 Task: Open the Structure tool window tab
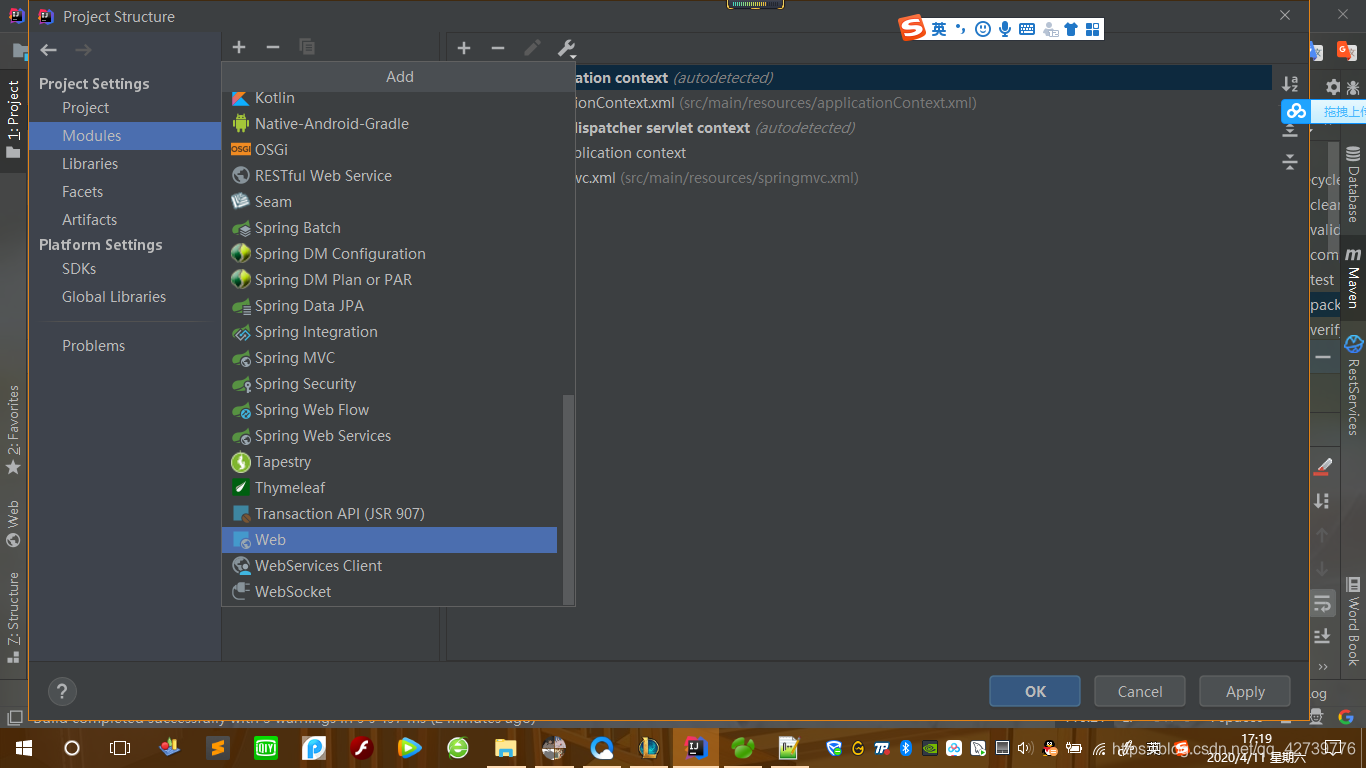[x=13, y=617]
